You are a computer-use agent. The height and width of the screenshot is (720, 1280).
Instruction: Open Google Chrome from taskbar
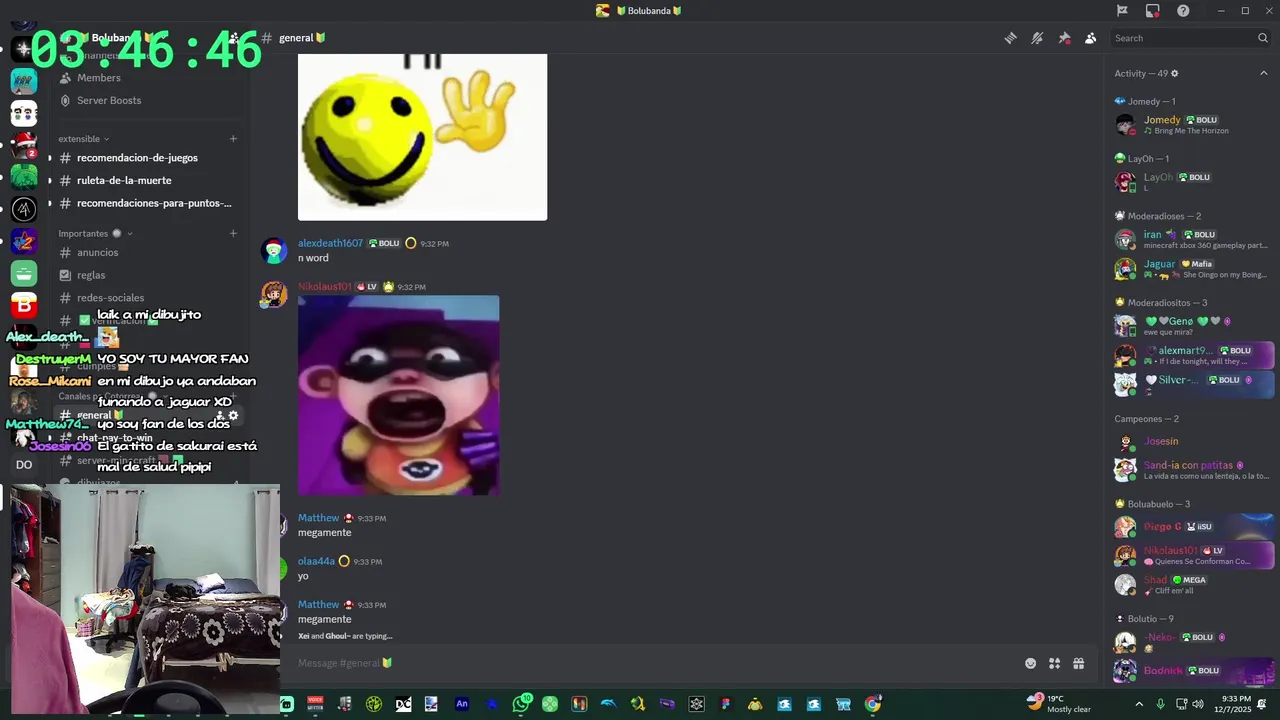point(873,704)
